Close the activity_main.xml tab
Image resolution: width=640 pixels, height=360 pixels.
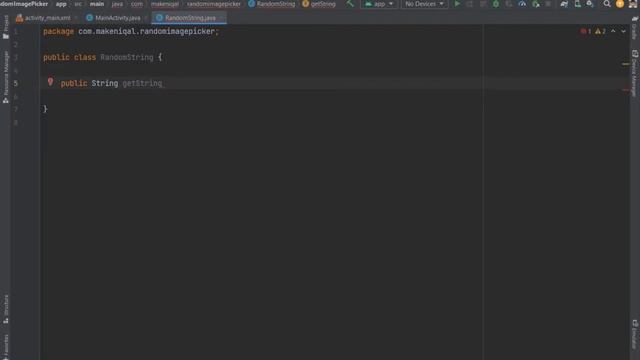coord(76,18)
